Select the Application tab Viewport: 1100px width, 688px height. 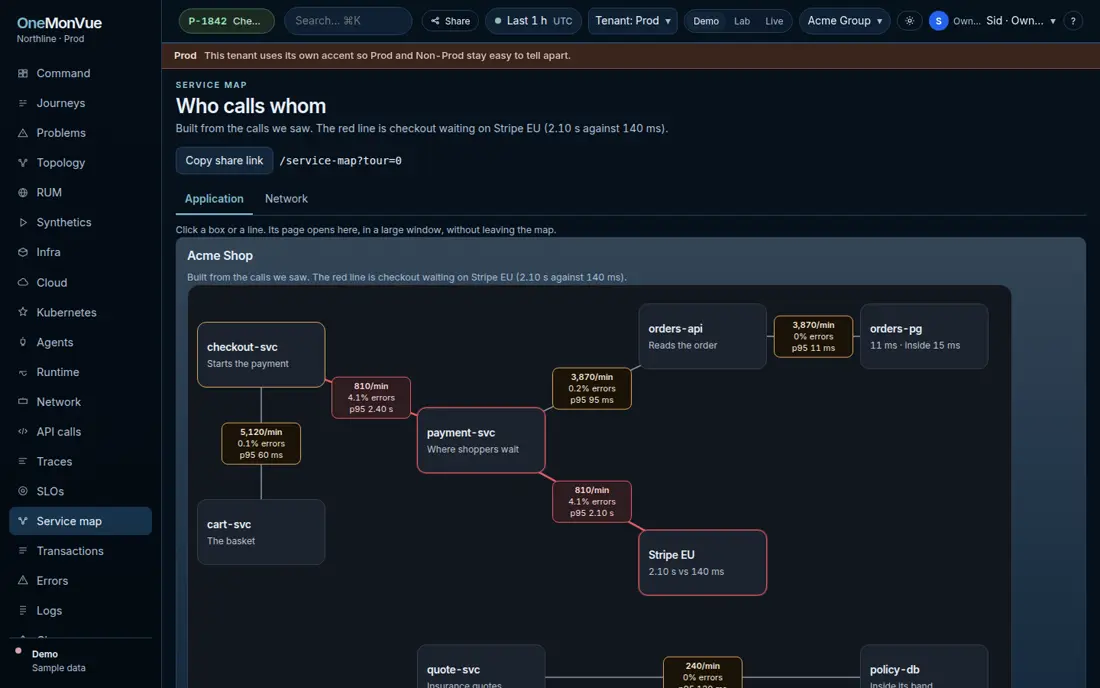(x=214, y=198)
